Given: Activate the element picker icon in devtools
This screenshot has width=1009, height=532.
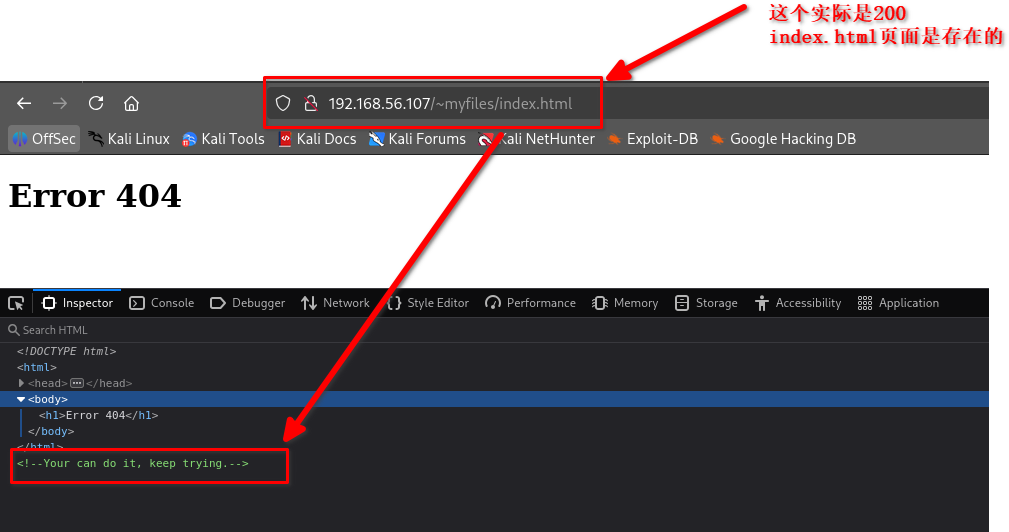Looking at the screenshot, I should pos(16,303).
